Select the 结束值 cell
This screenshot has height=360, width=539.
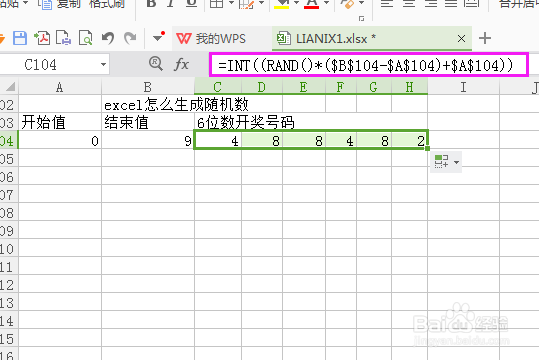coord(148,122)
